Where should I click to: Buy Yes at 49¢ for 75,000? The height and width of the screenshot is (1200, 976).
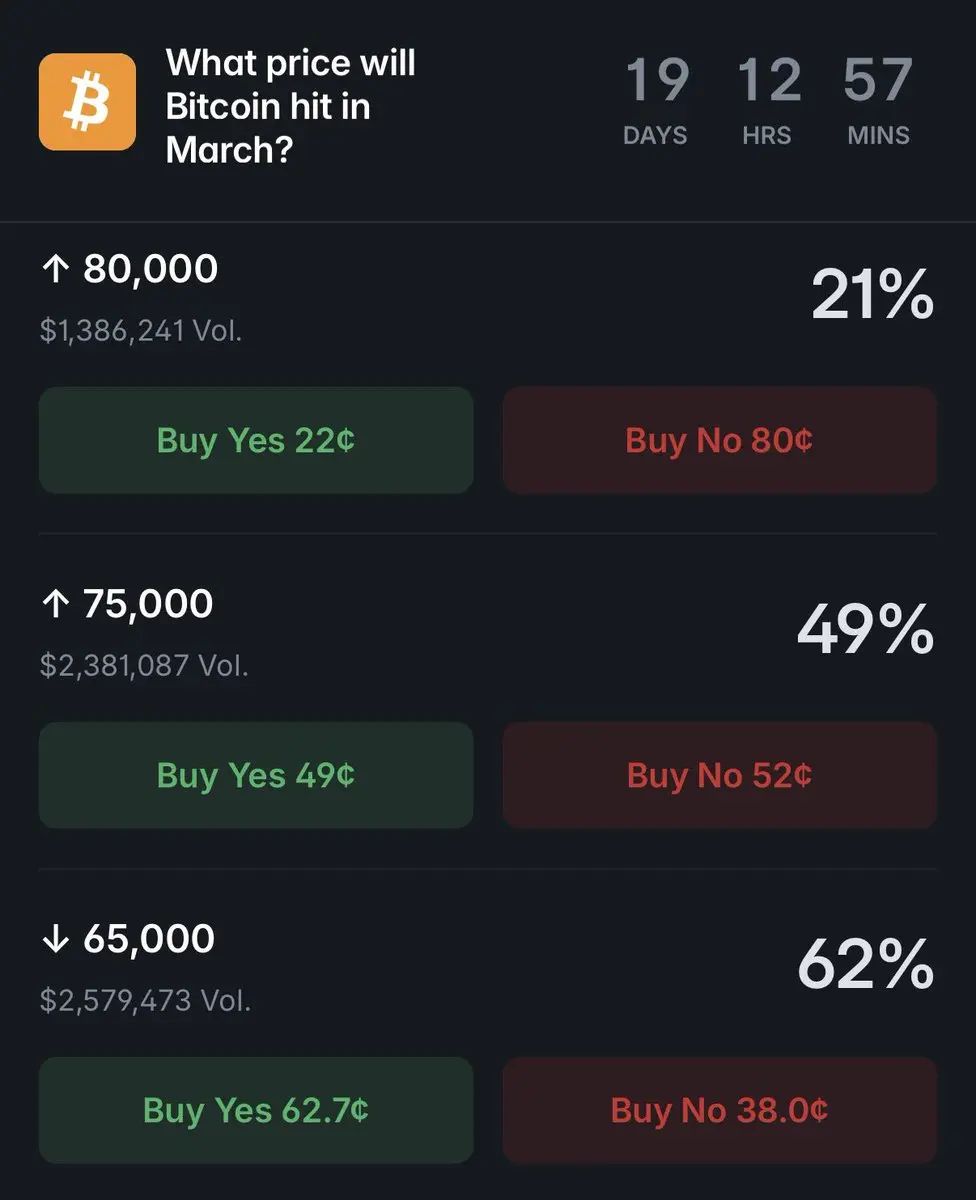click(256, 775)
